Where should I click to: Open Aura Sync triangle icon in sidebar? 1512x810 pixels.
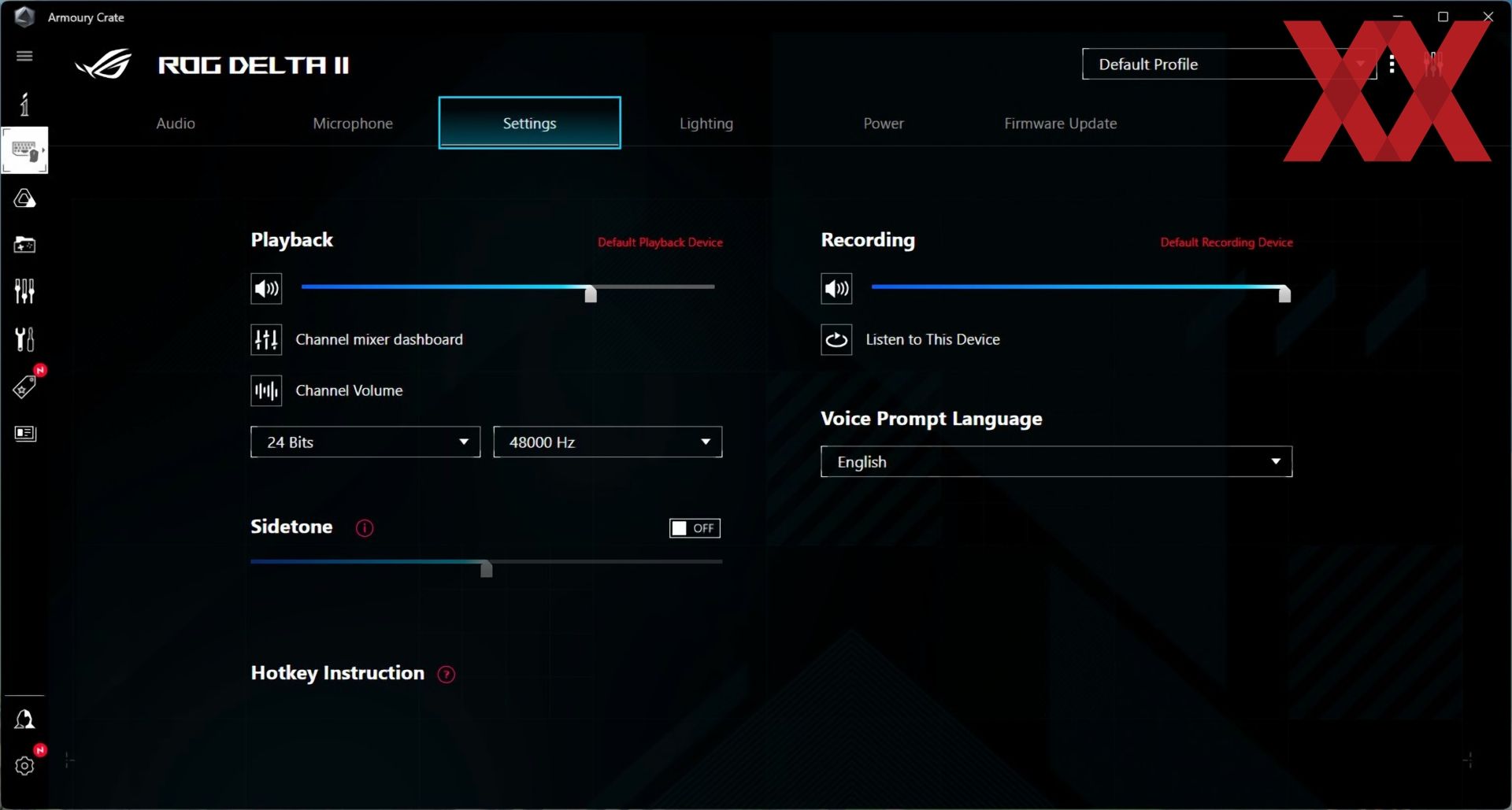24,198
